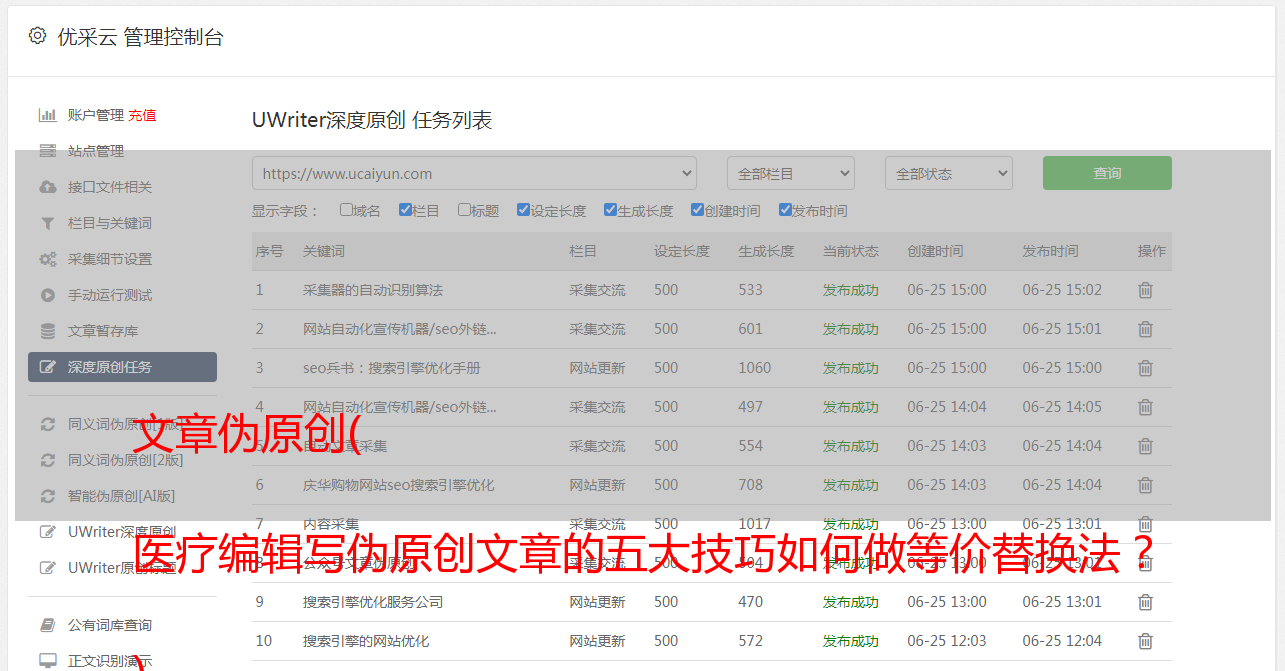Open the site URL dropdown https://www.ucaiyun.com
This screenshot has width=1285, height=671.
[474, 173]
